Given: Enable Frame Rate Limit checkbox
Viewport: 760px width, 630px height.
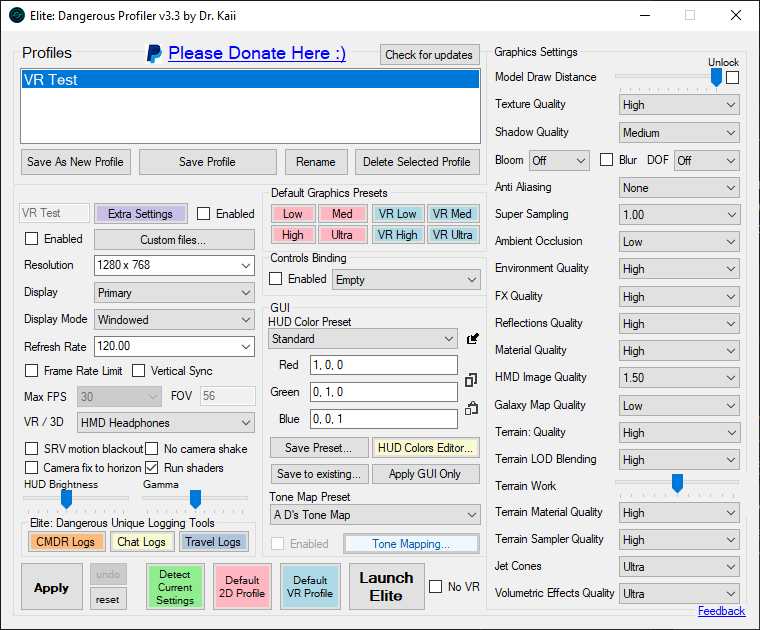Looking at the screenshot, I should pyautogui.click(x=32, y=371).
